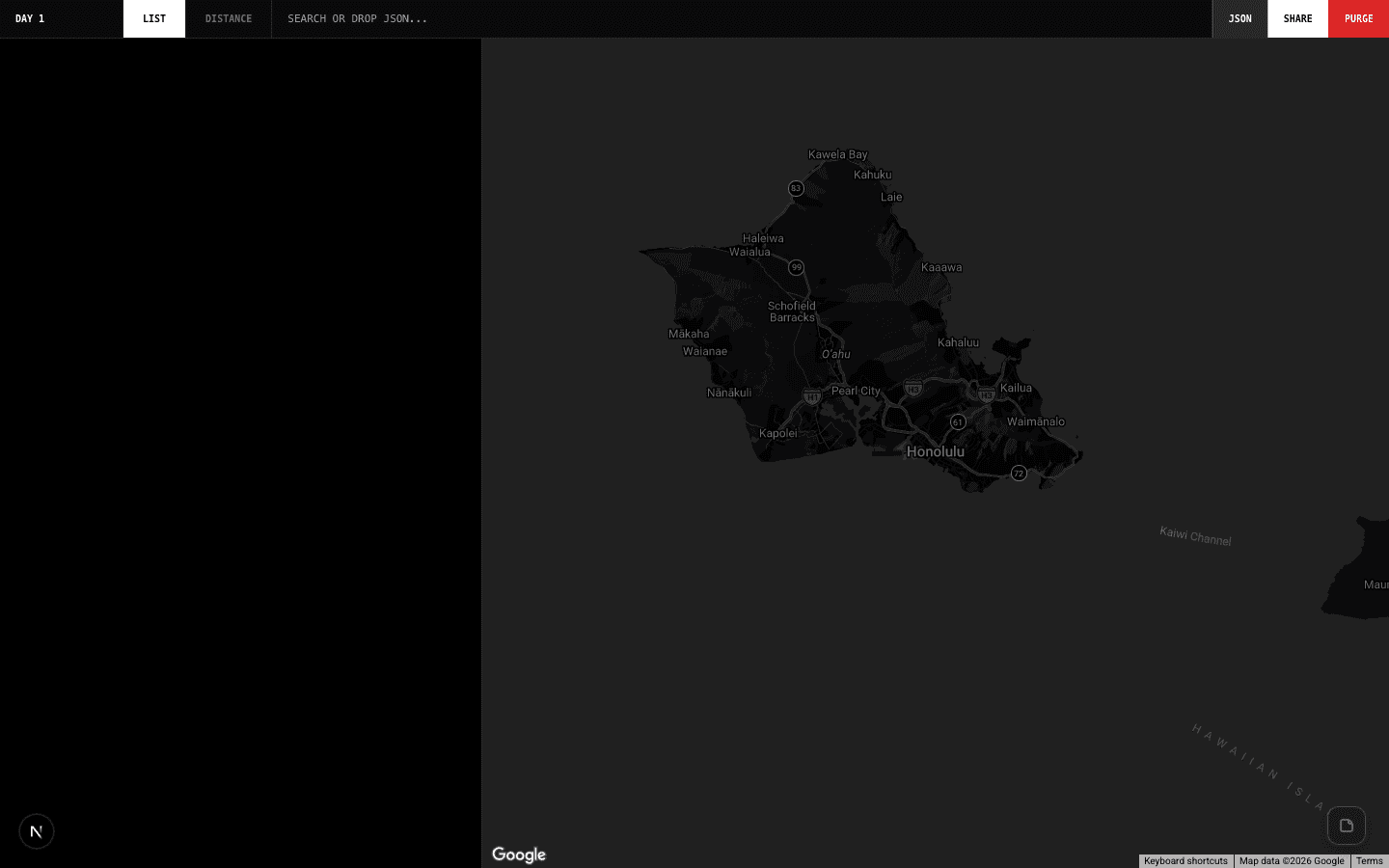Open the Terms link at bottom right
Screen dimensions: 1389x868
pyautogui.click(x=1369, y=861)
